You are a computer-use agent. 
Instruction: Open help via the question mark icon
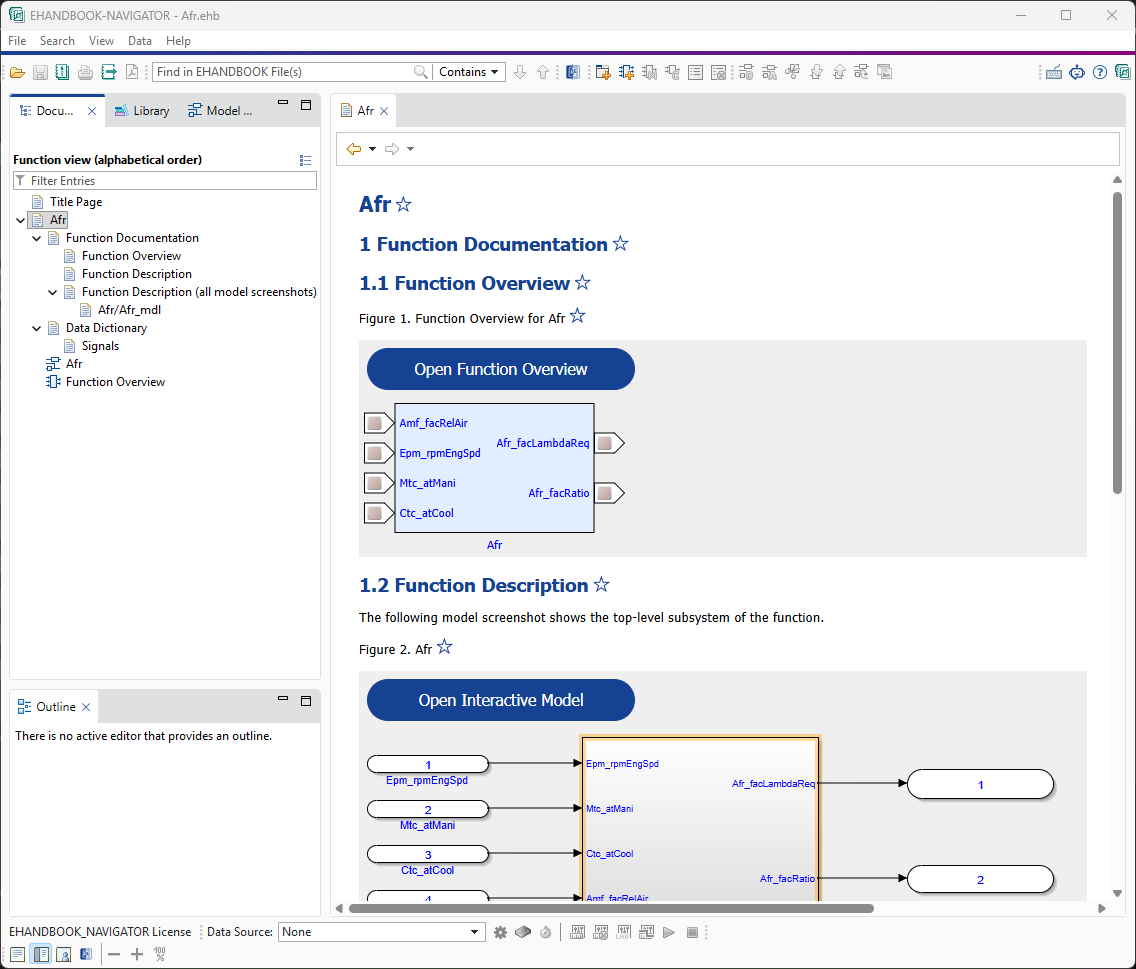(1100, 72)
